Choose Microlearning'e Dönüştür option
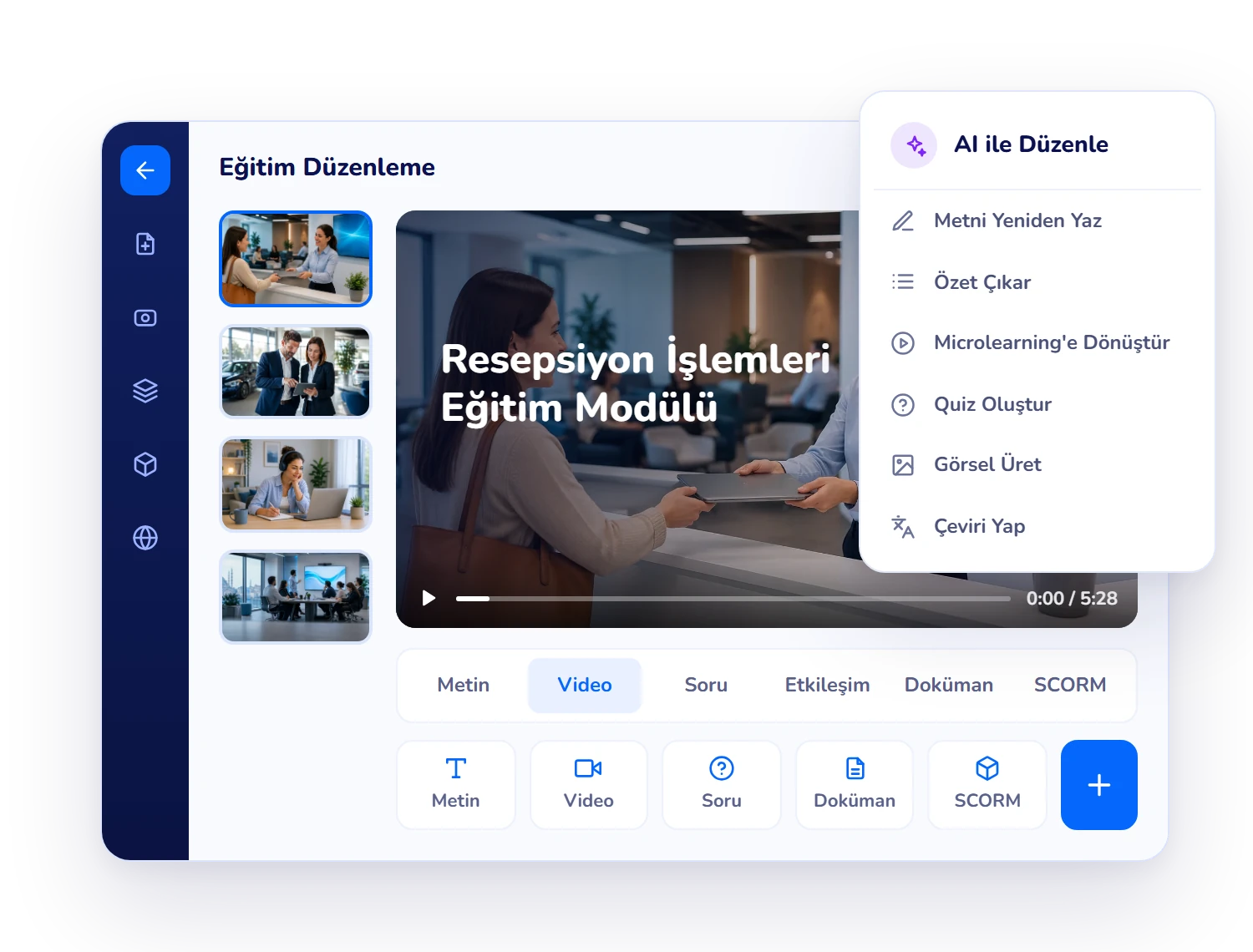 pyautogui.click(x=1037, y=342)
